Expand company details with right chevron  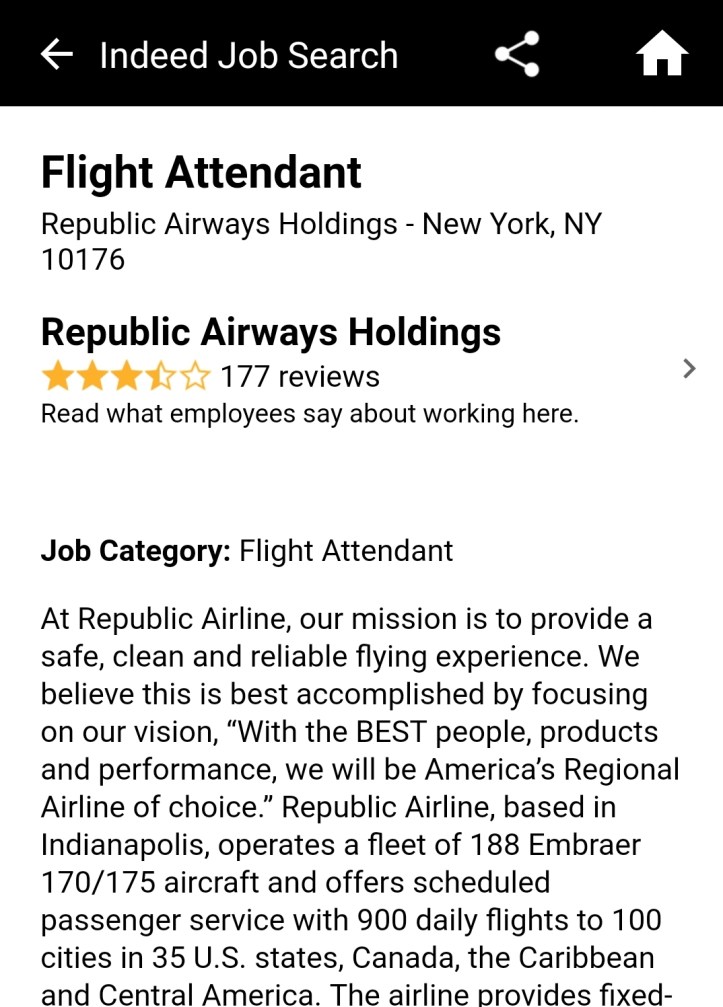[x=688, y=369]
